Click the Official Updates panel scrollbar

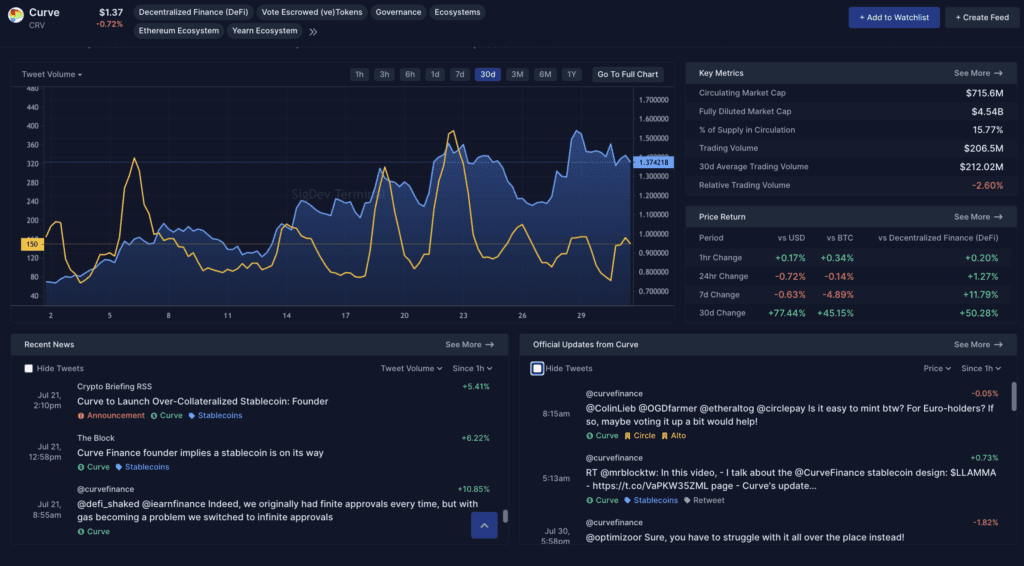tap(1013, 397)
